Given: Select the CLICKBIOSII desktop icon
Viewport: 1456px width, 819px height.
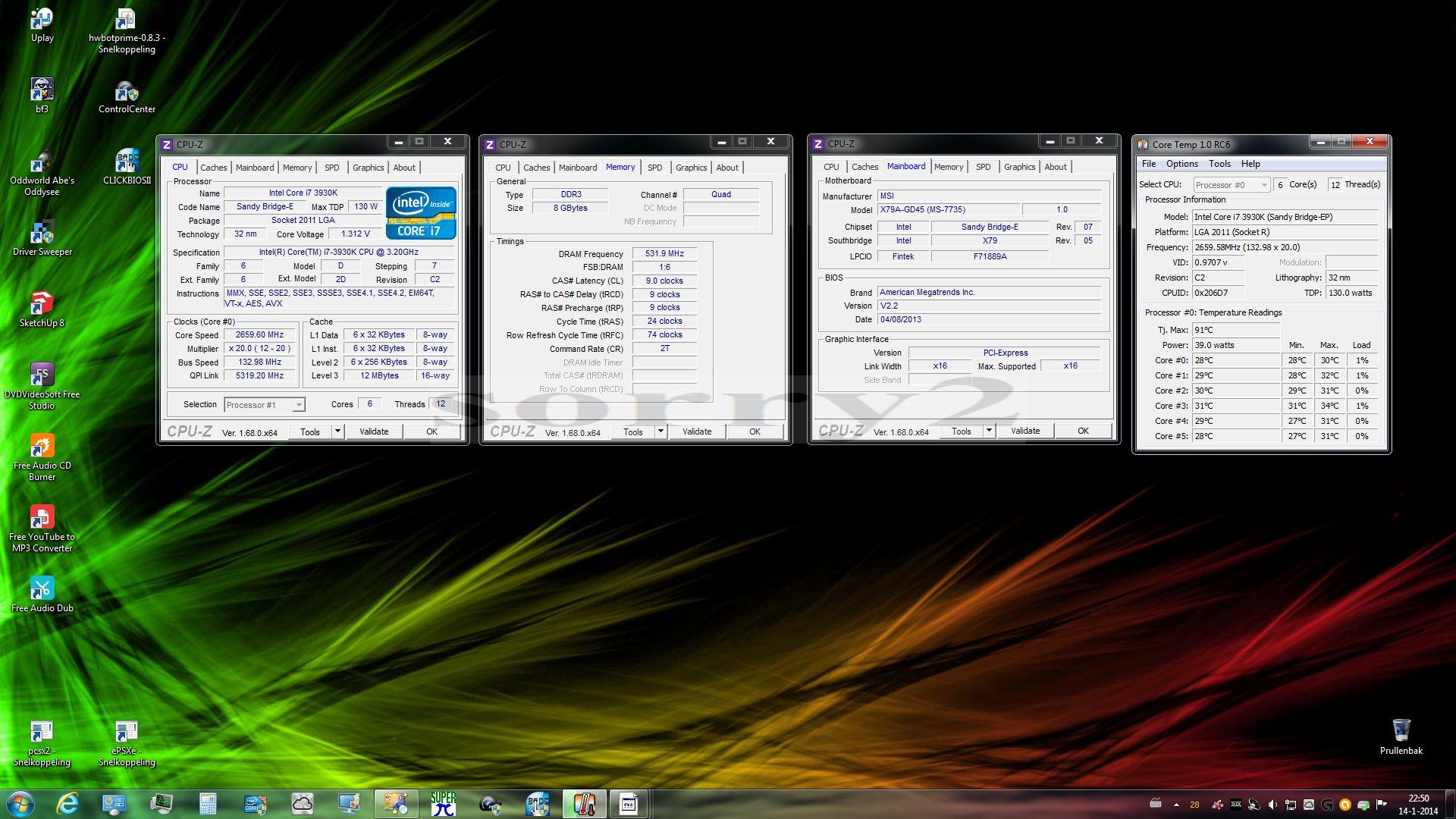Looking at the screenshot, I should (127, 167).
